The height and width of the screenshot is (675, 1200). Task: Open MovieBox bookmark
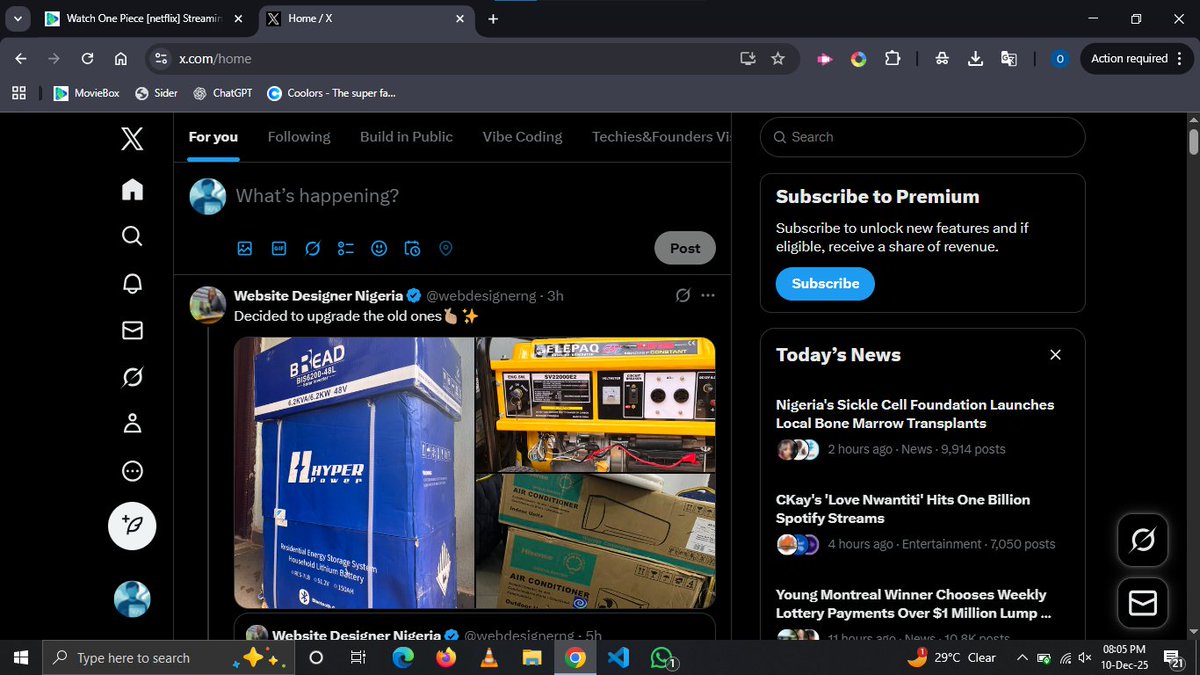point(87,93)
